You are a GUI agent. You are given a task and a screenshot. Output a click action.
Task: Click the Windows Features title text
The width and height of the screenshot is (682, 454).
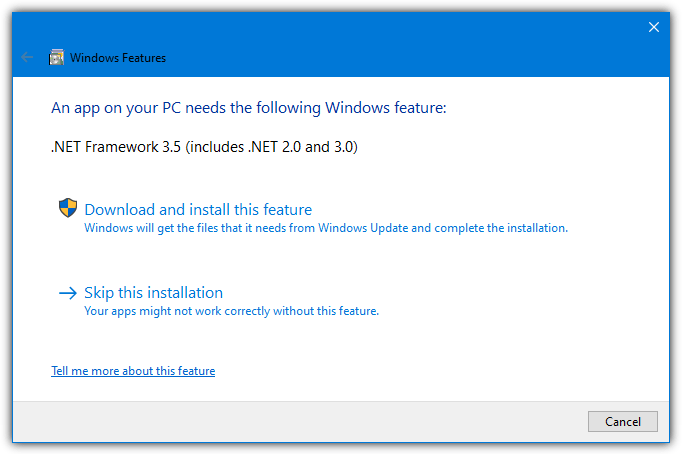118,58
